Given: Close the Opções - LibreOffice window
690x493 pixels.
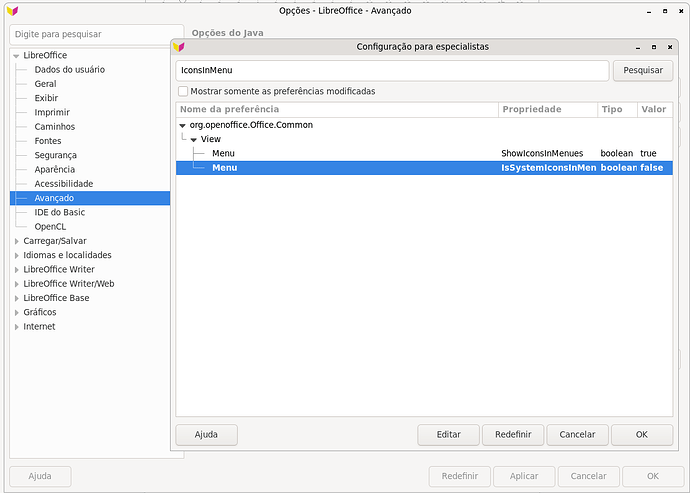Looking at the screenshot, I should [681, 11].
